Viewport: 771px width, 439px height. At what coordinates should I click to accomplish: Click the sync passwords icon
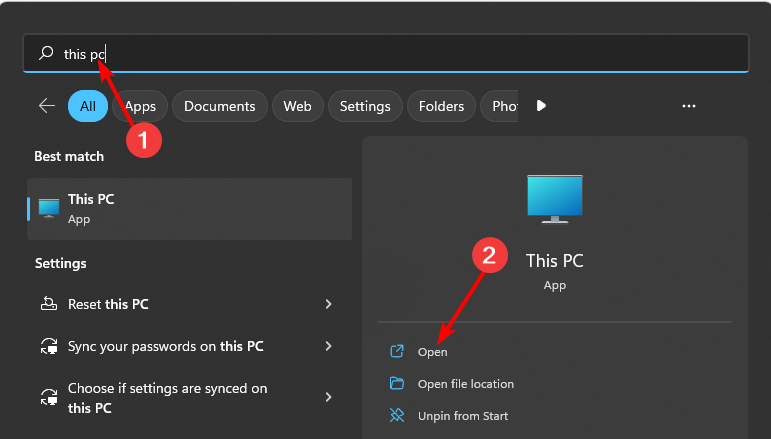tap(49, 346)
